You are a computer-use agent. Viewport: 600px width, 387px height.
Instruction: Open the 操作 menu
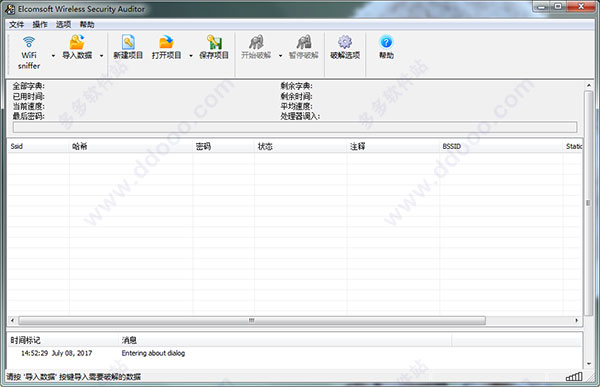coord(40,24)
